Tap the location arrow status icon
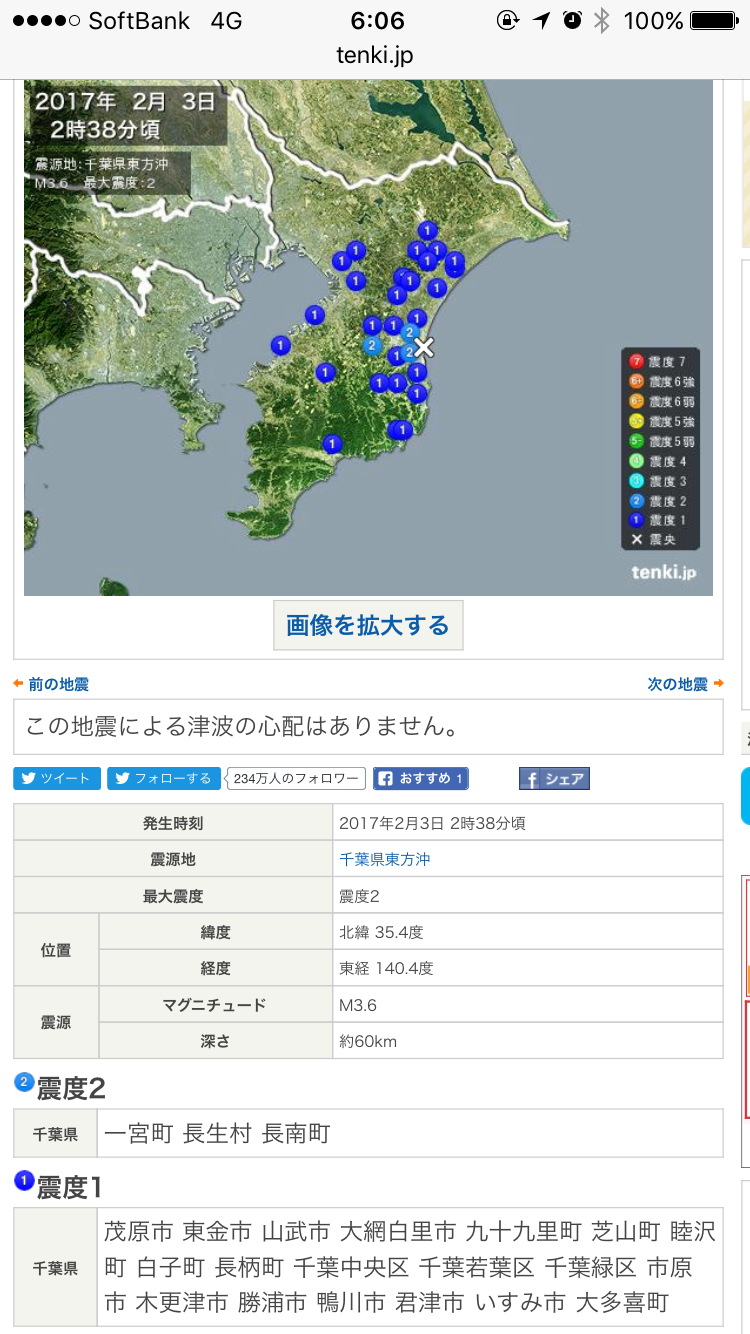 [x=541, y=21]
